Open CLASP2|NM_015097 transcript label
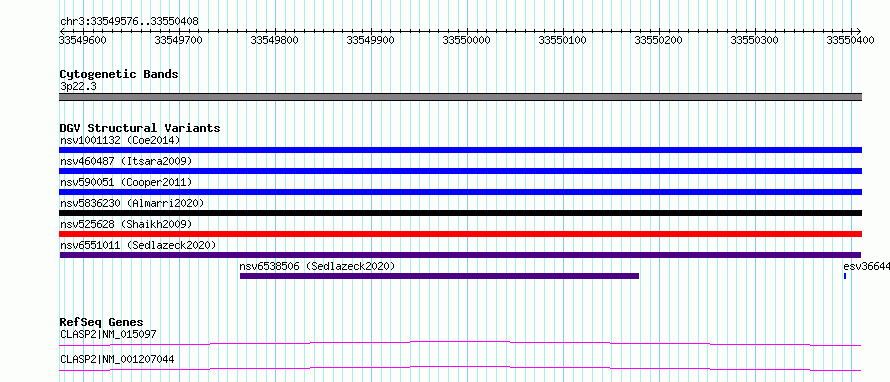 (108, 334)
